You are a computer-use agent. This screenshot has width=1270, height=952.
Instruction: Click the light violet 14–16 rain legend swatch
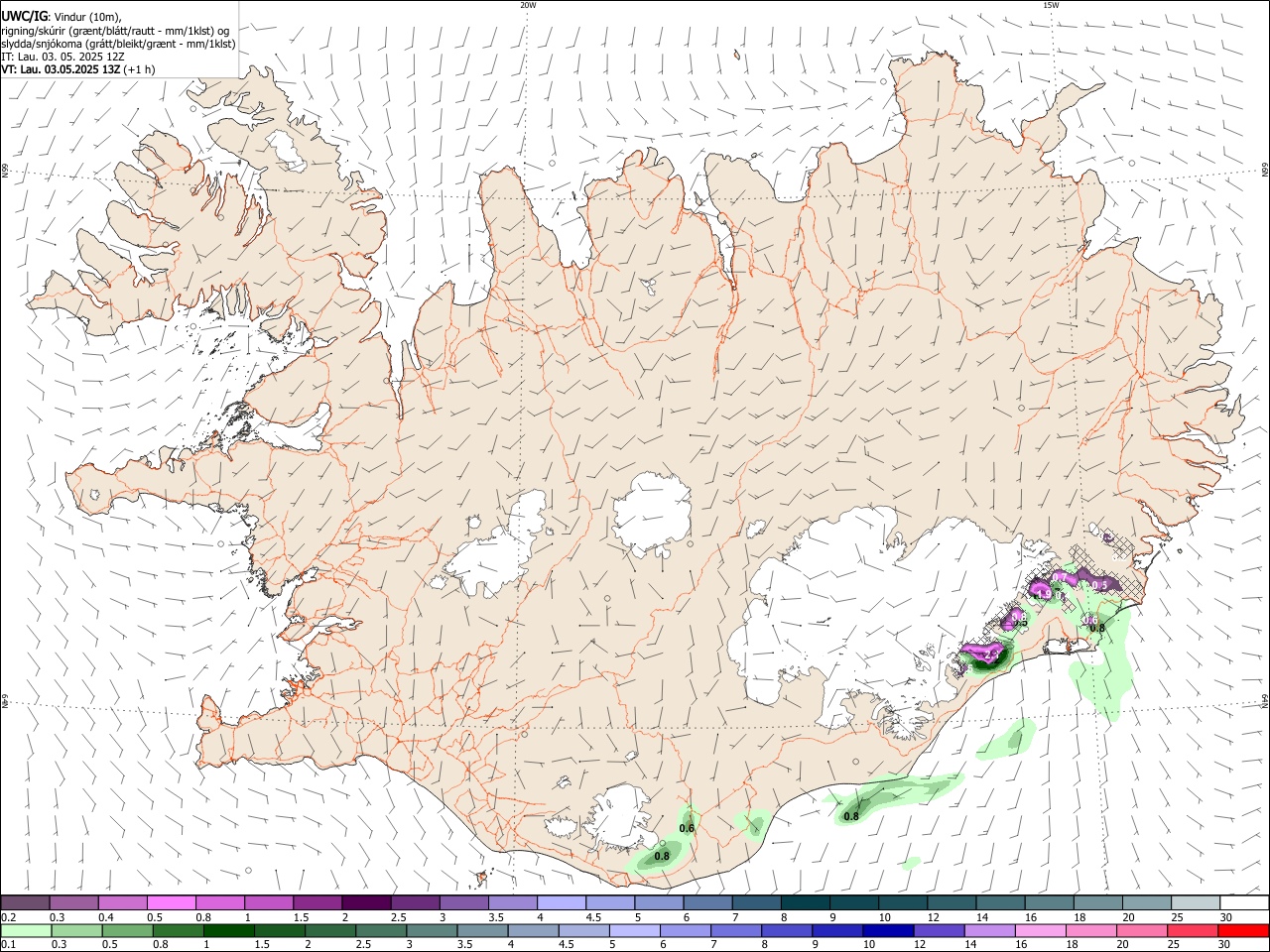click(x=990, y=930)
